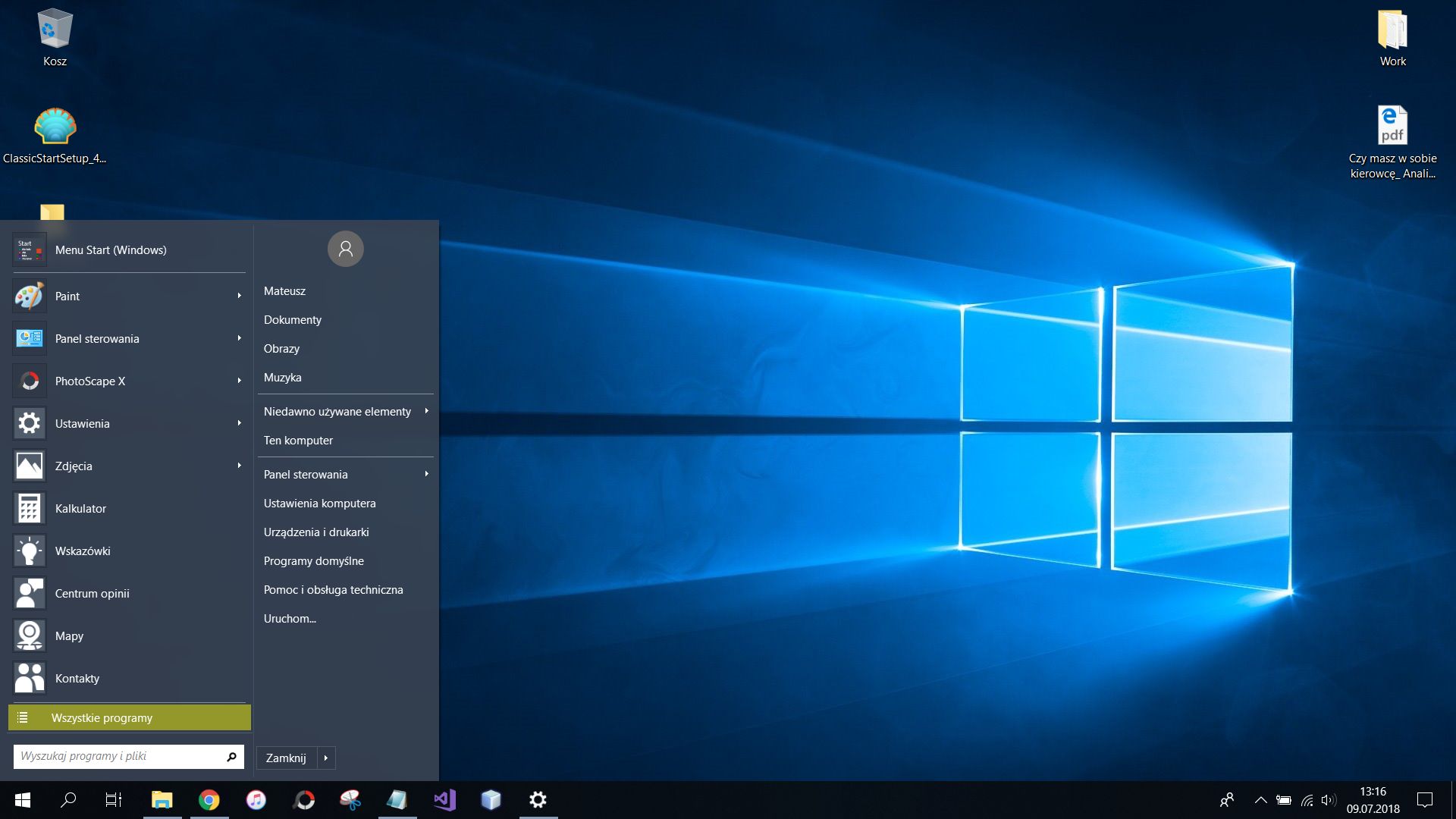Viewport: 1456px width, 819px height.
Task: Open the Wskazówki tips app
Action: [x=82, y=551]
